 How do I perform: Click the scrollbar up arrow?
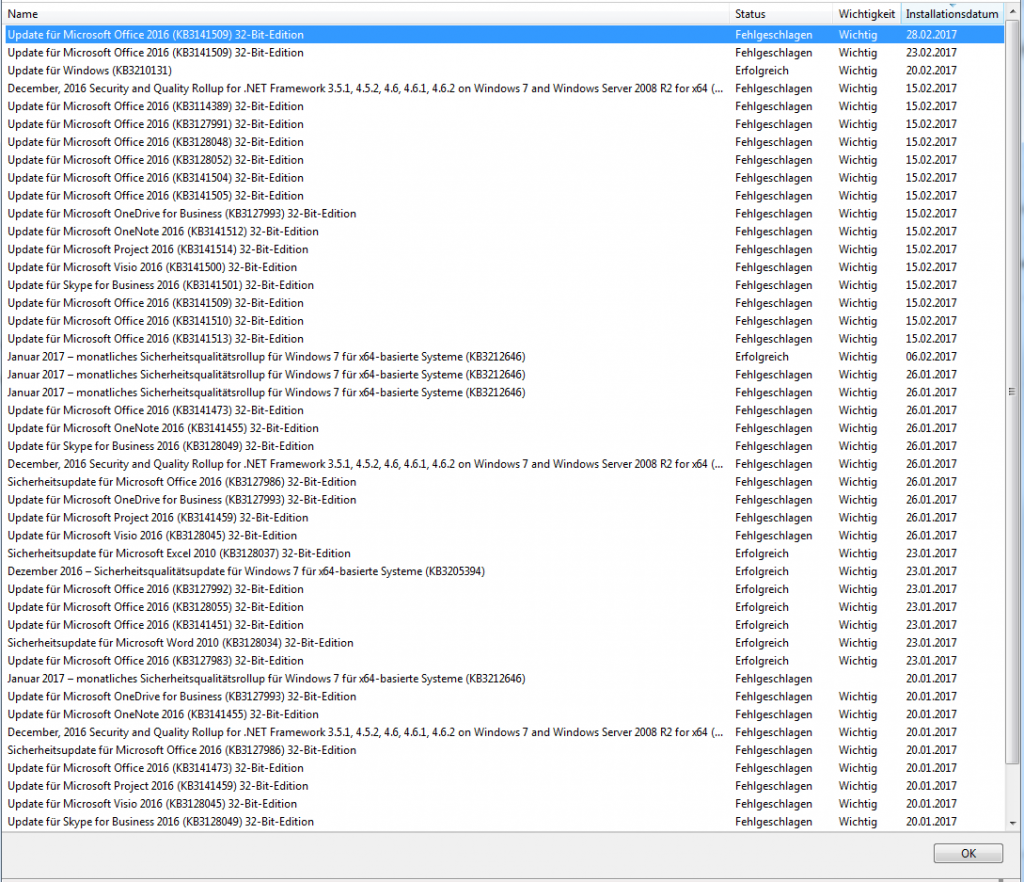1013,12
